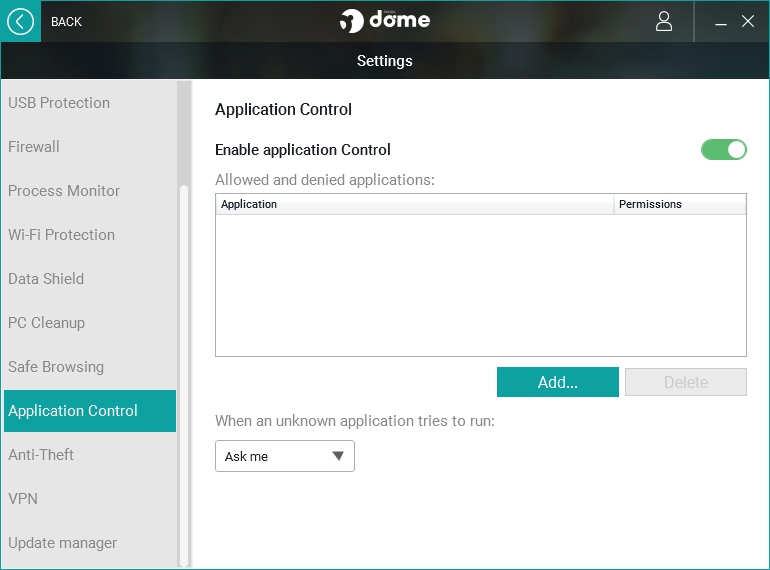Click the Add... button
770x570 pixels.
coord(558,382)
